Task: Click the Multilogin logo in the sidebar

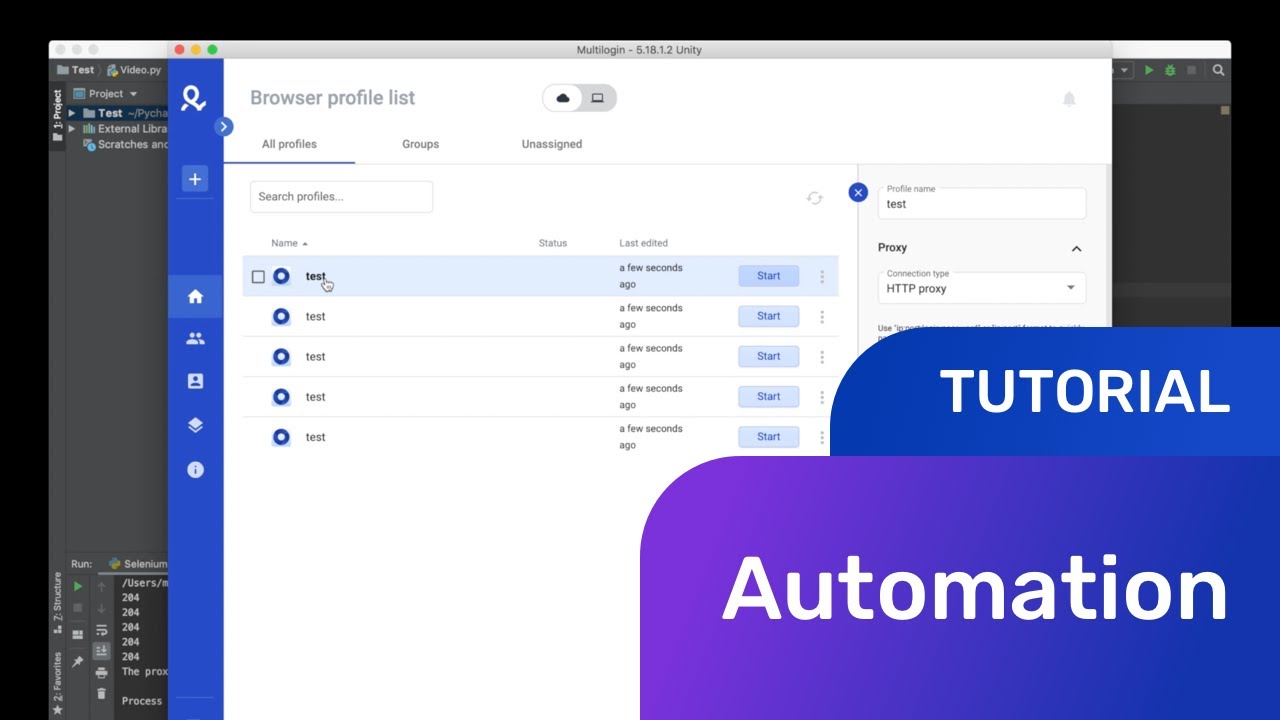Action: (194, 98)
